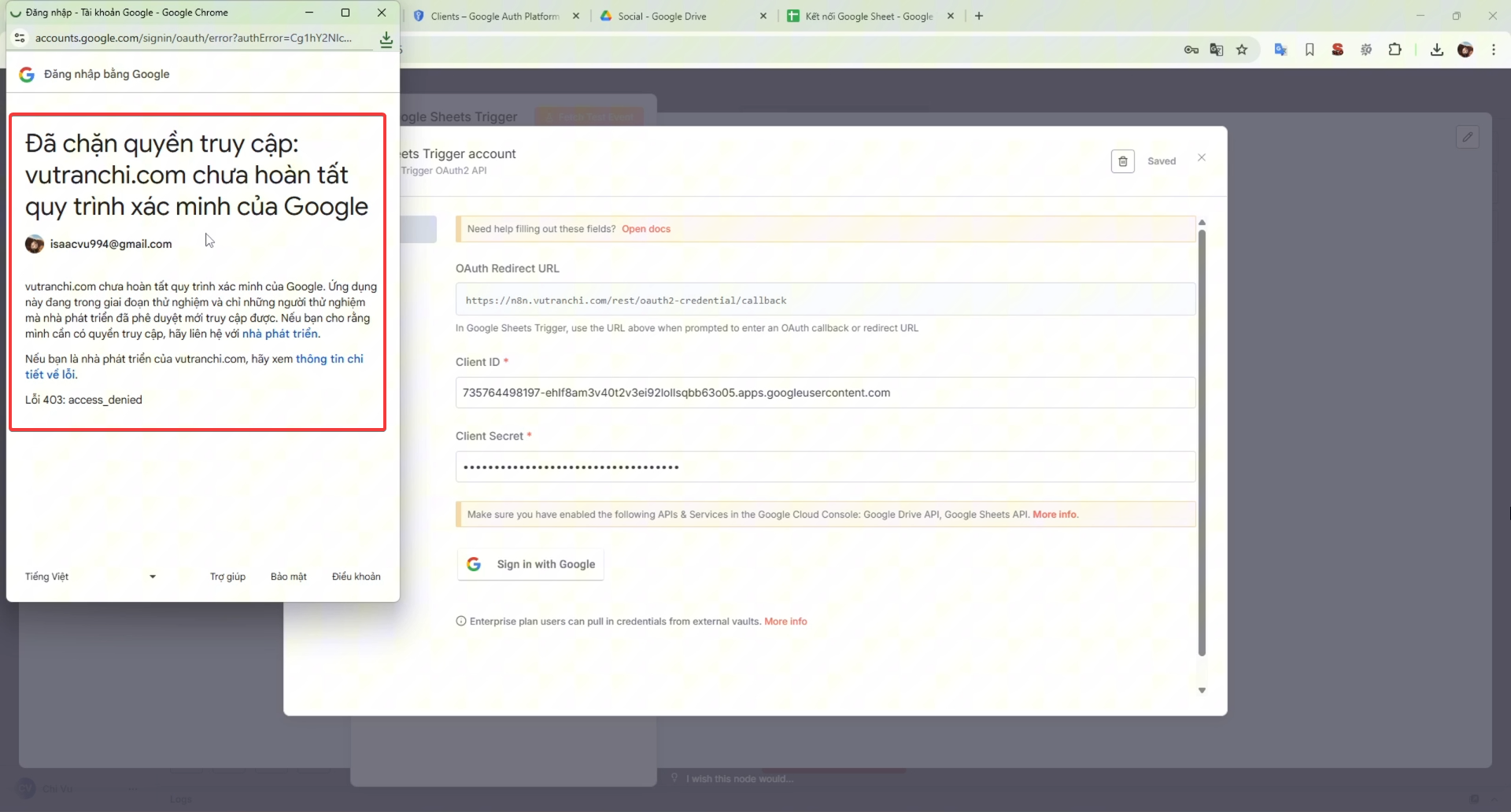The height and width of the screenshot is (812, 1511).
Task: Click the isaacvu994@gmail.com email text
Action: 111,244
